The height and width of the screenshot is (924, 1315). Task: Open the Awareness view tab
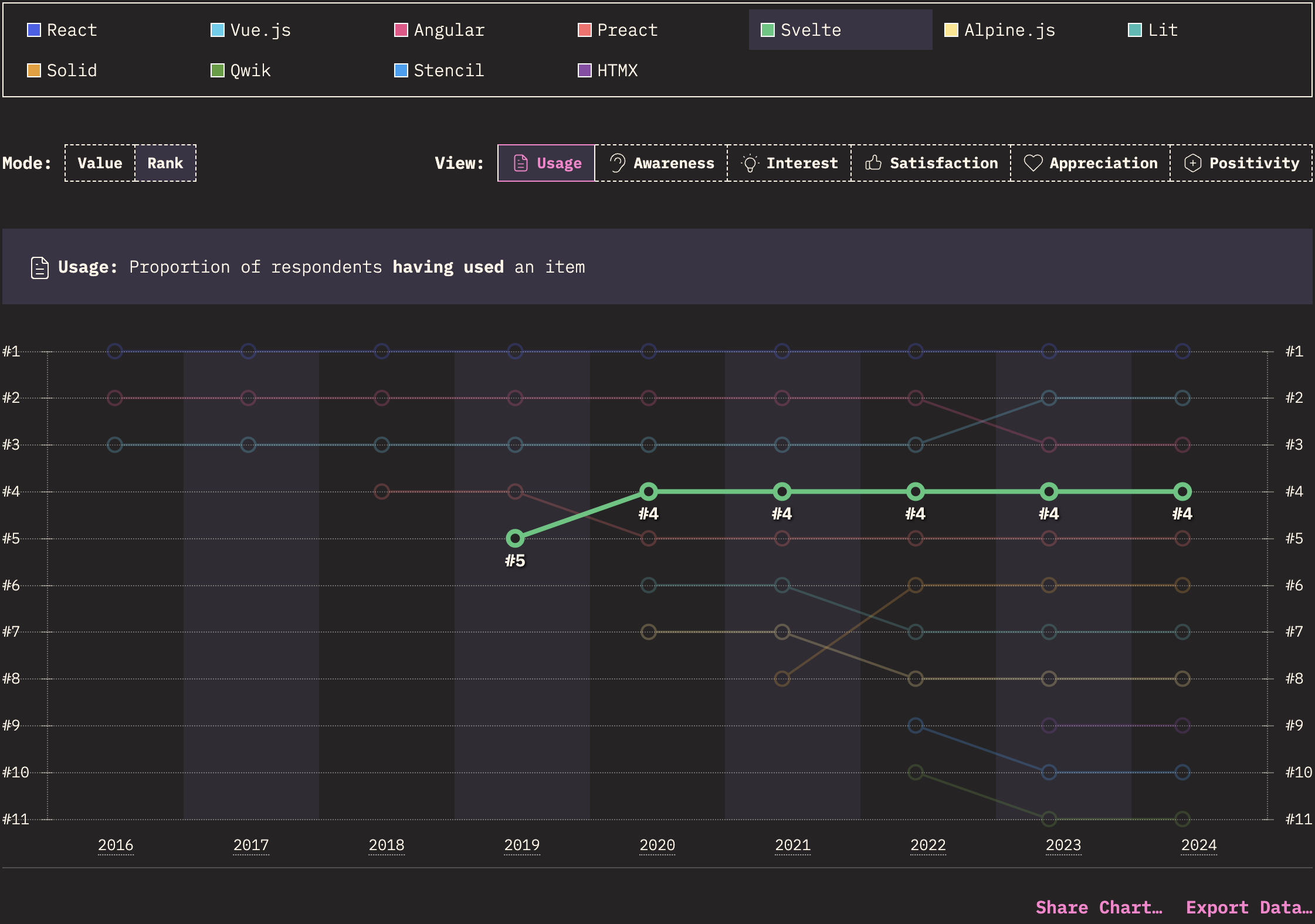[662, 163]
